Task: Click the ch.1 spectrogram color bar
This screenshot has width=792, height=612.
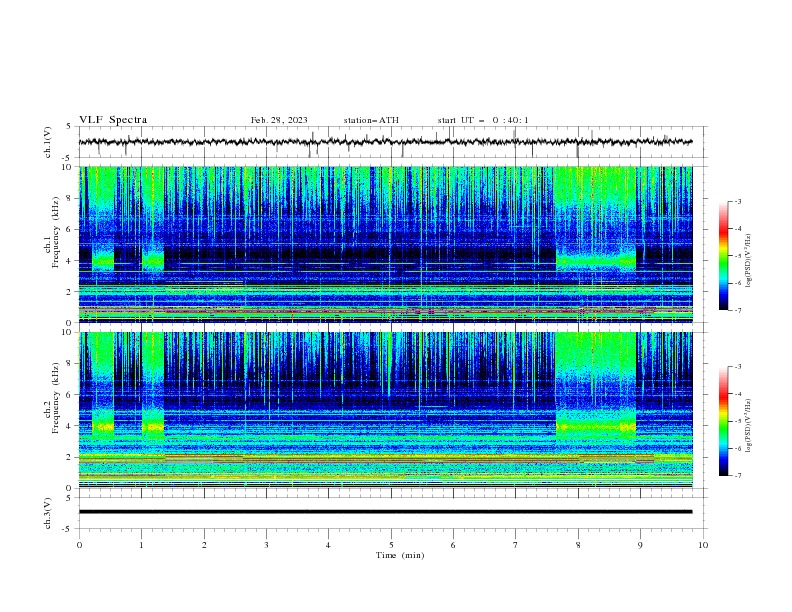Action: click(723, 256)
